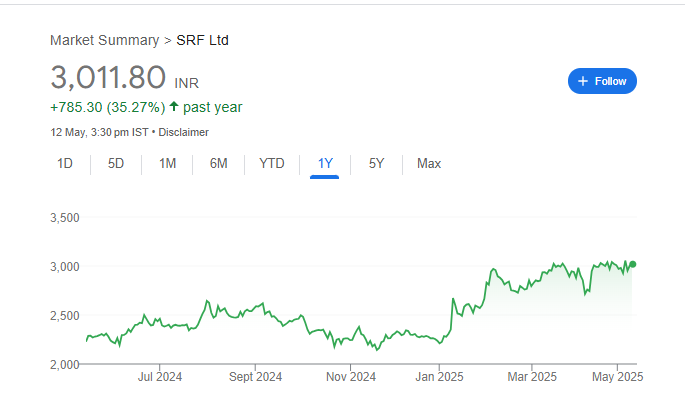Click the 2,500 y-axis label
This screenshot has width=685, height=400.
pos(65,315)
